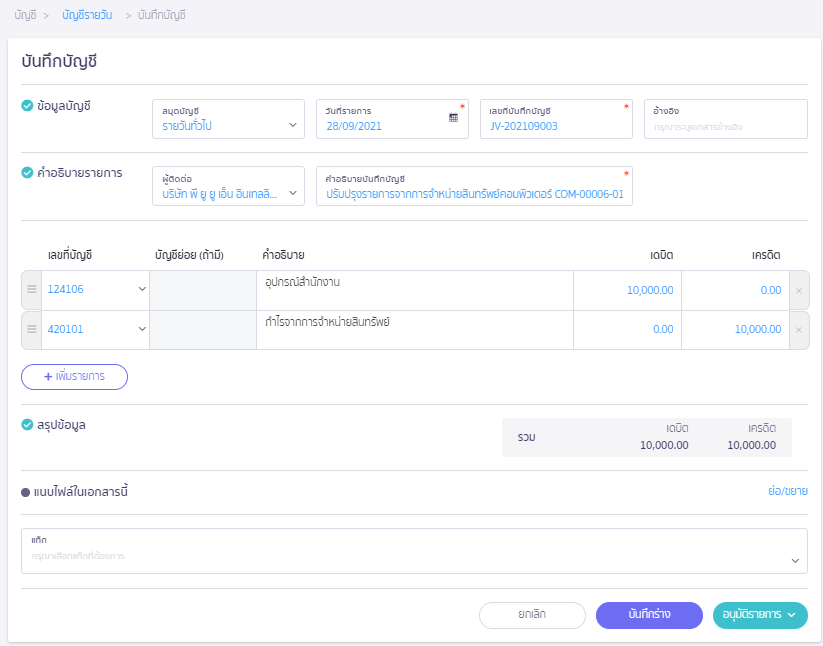Click the green check beside ข้อมูลบัญชี
This screenshot has height=646, width=823.
tap(27, 105)
